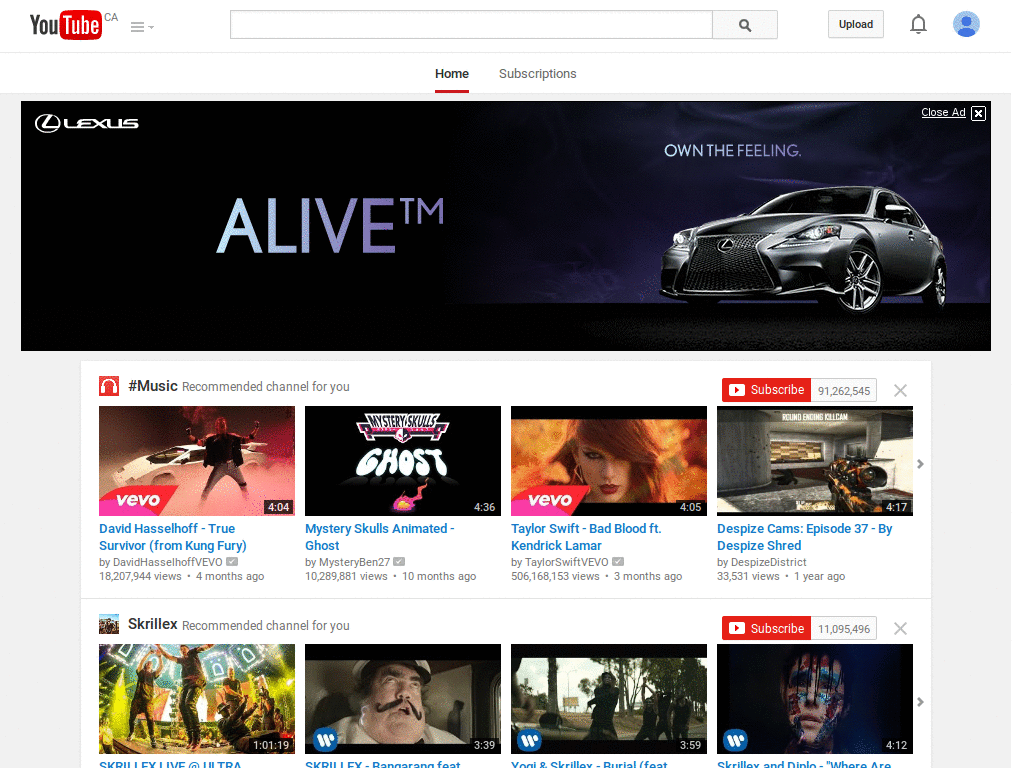Click #Music subscriber count 91,262,545
Viewport: 1024px width, 768px height.
coord(844,391)
